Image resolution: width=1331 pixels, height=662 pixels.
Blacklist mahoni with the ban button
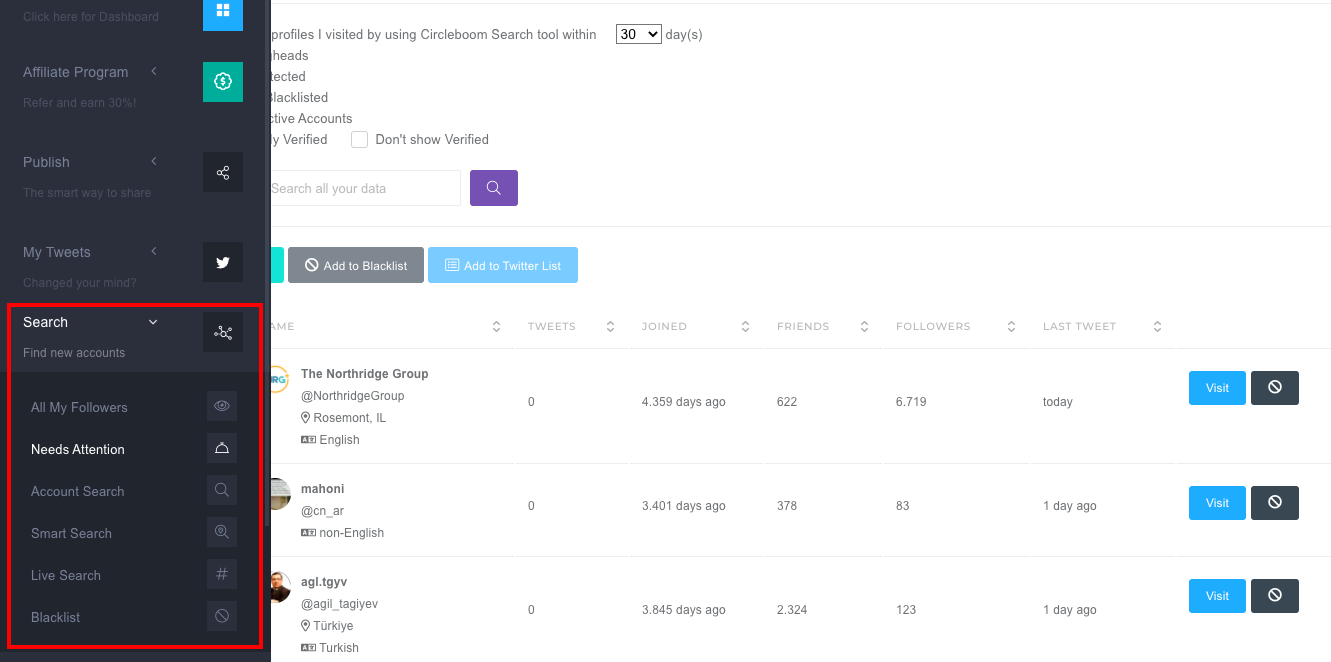point(1275,503)
